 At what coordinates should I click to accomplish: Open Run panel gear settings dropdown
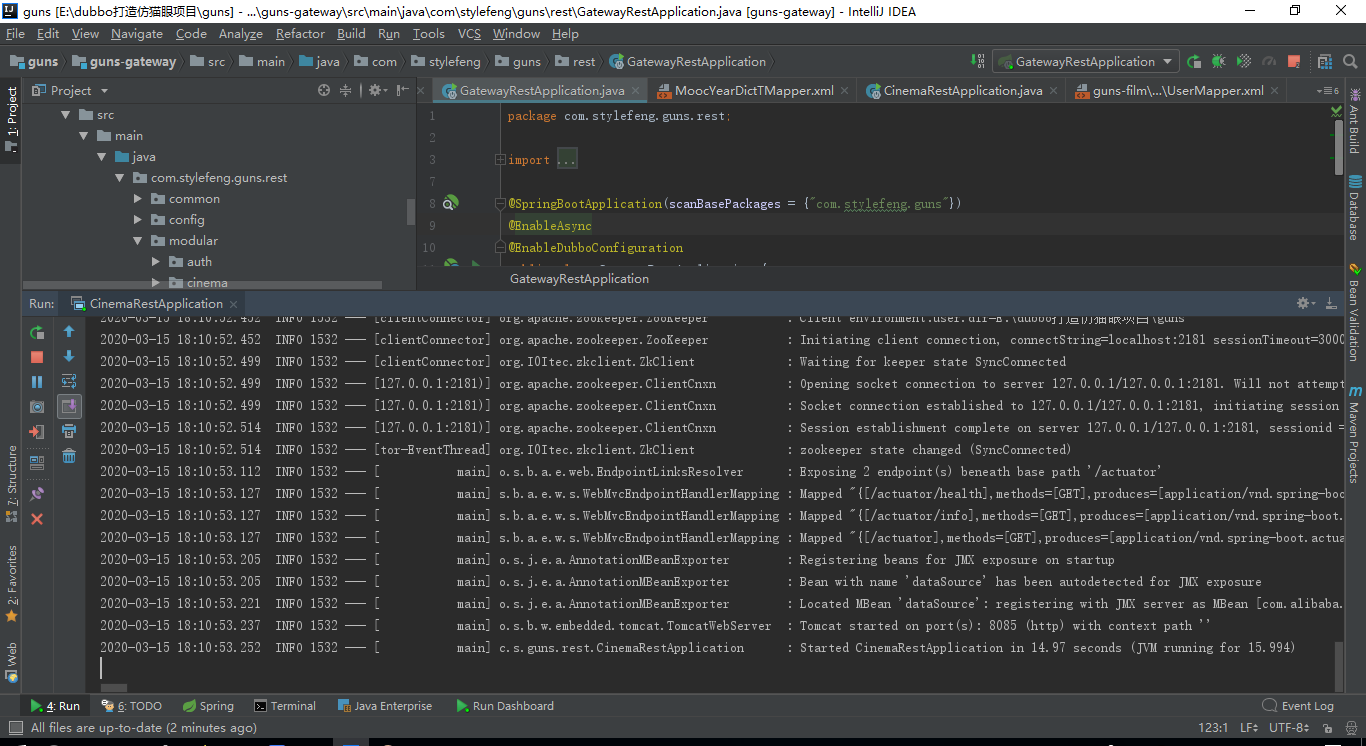pos(1305,303)
